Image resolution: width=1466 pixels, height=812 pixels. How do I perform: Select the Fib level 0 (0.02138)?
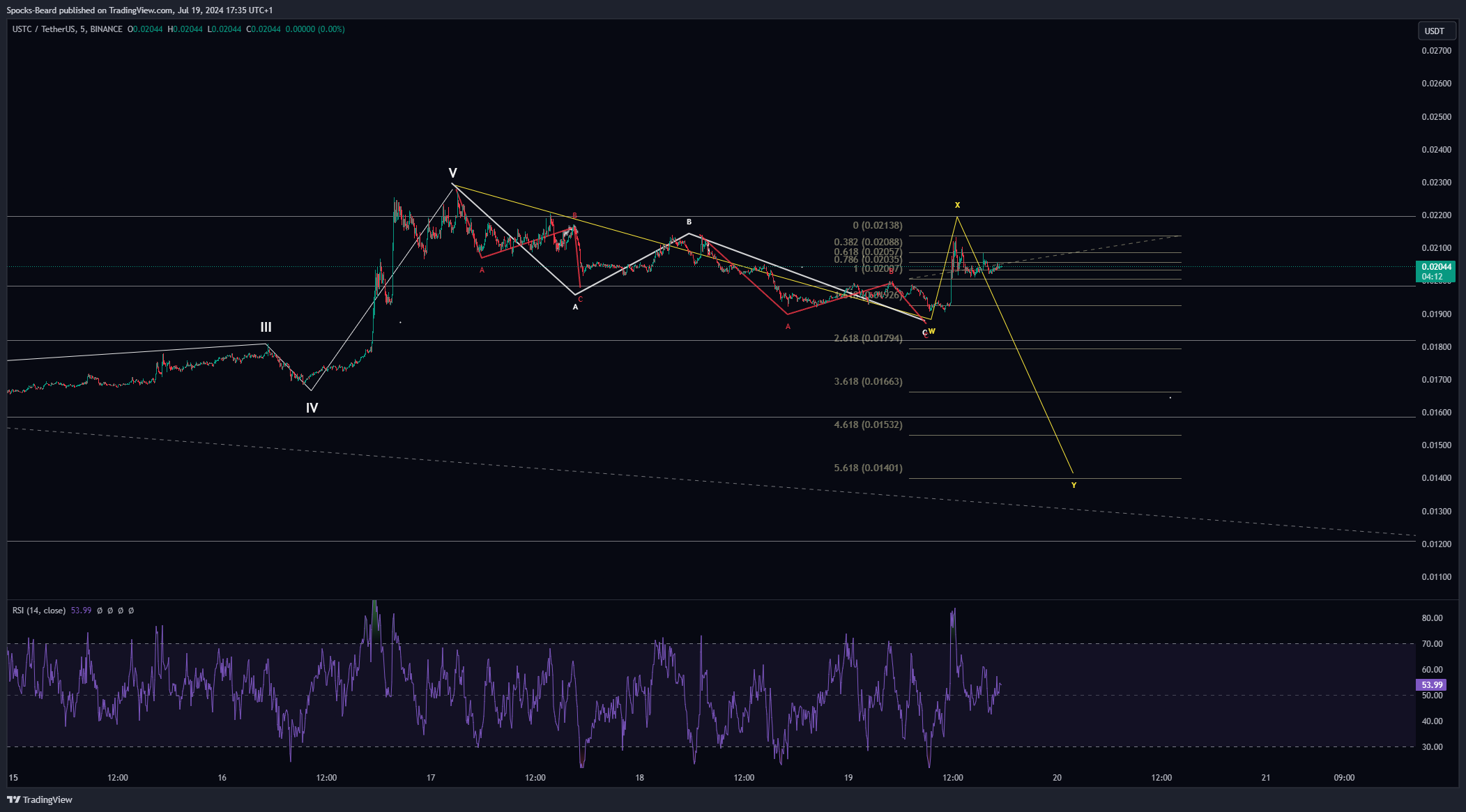click(x=877, y=226)
